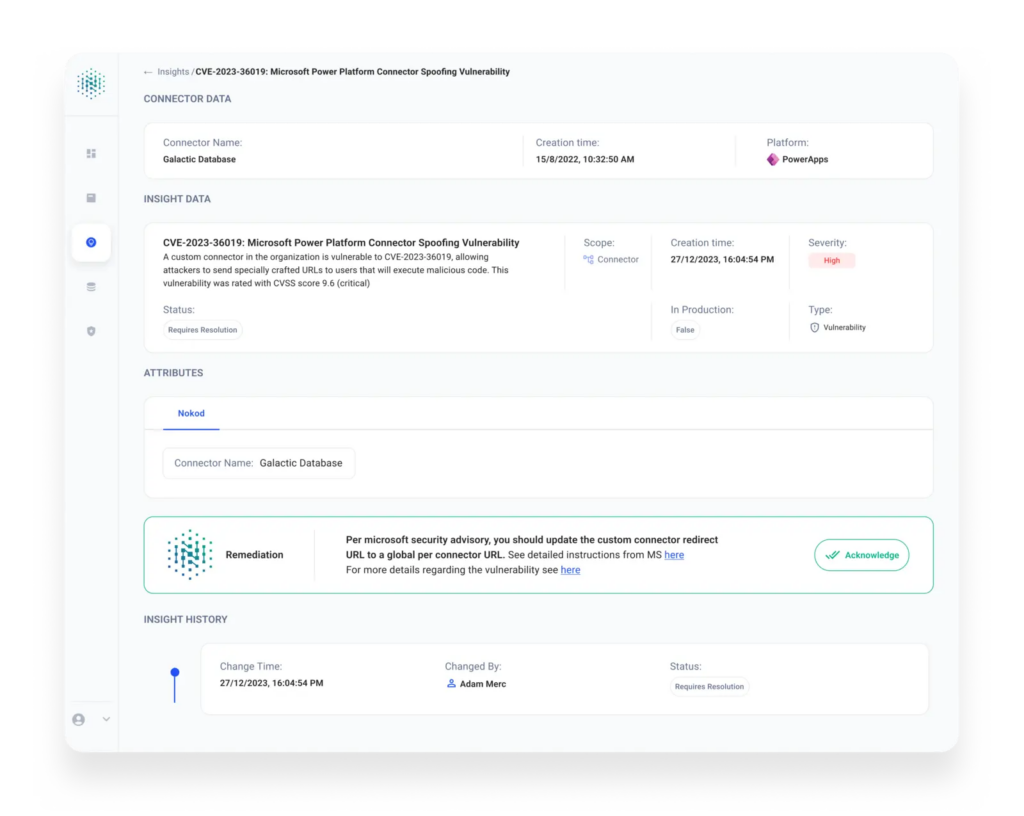The image size is (1024, 816).
Task: Open the highlighted Insights sidebar icon
Action: [91, 242]
